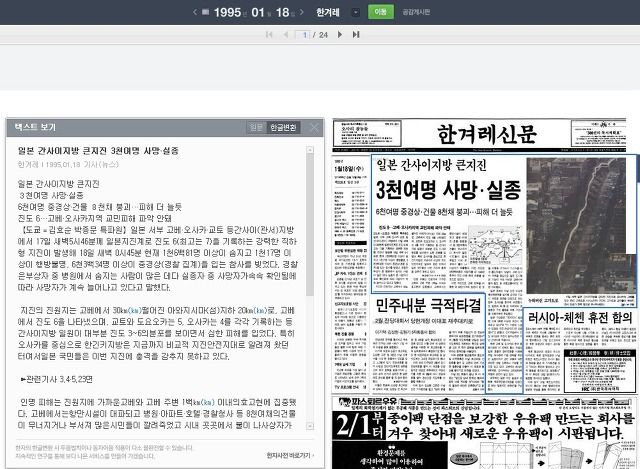Switch text view to 원문
640x469 pixels.
click(x=256, y=127)
